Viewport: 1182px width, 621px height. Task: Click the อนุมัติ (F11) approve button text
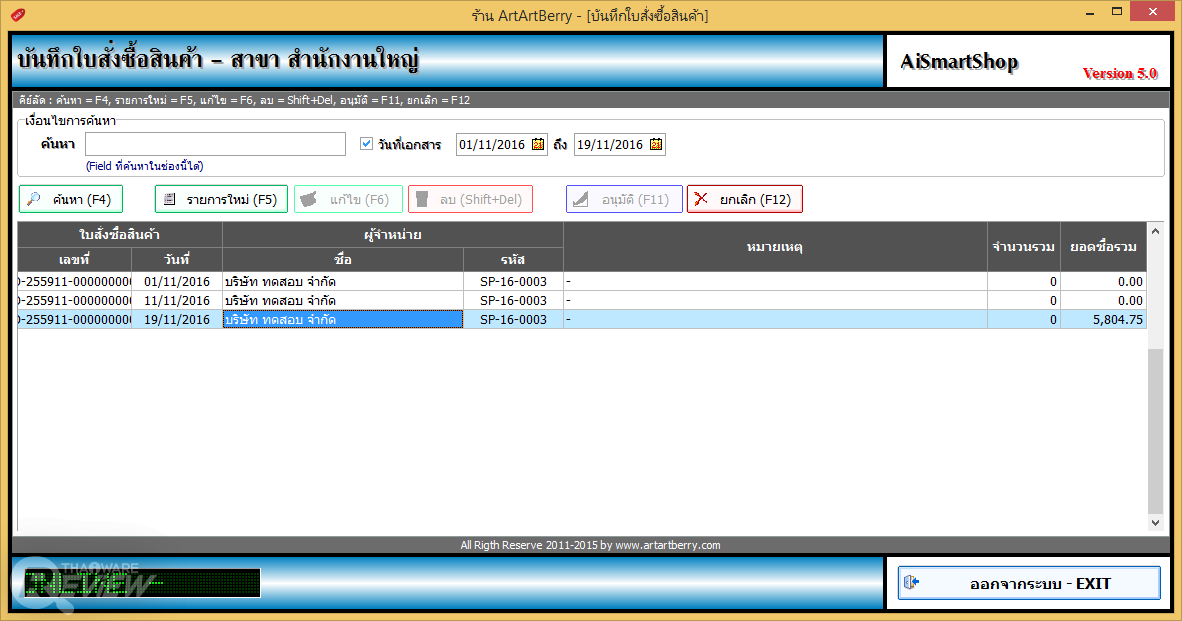635,200
